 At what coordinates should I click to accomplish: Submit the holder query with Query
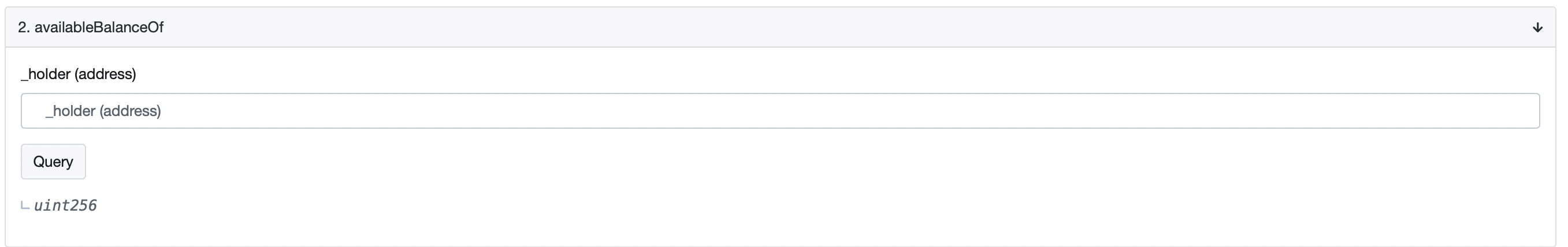click(53, 162)
